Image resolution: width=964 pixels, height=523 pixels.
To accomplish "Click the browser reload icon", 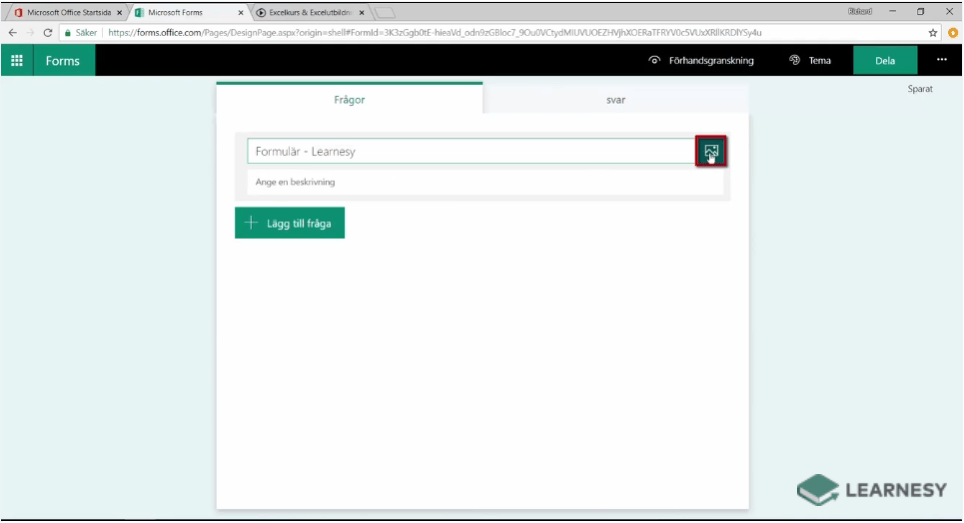I will point(47,32).
